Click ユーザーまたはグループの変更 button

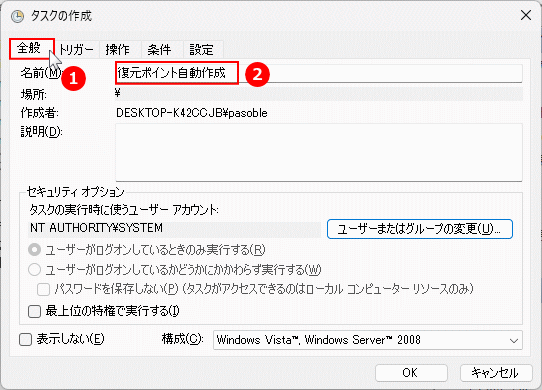pos(420,229)
